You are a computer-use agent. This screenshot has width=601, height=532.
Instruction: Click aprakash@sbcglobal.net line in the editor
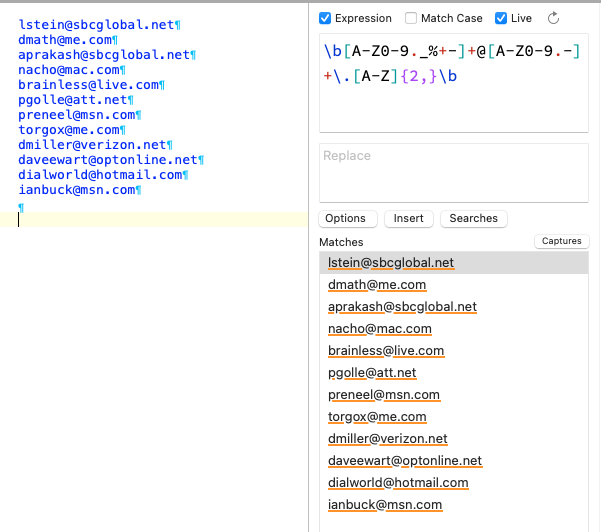(x=104, y=55)
